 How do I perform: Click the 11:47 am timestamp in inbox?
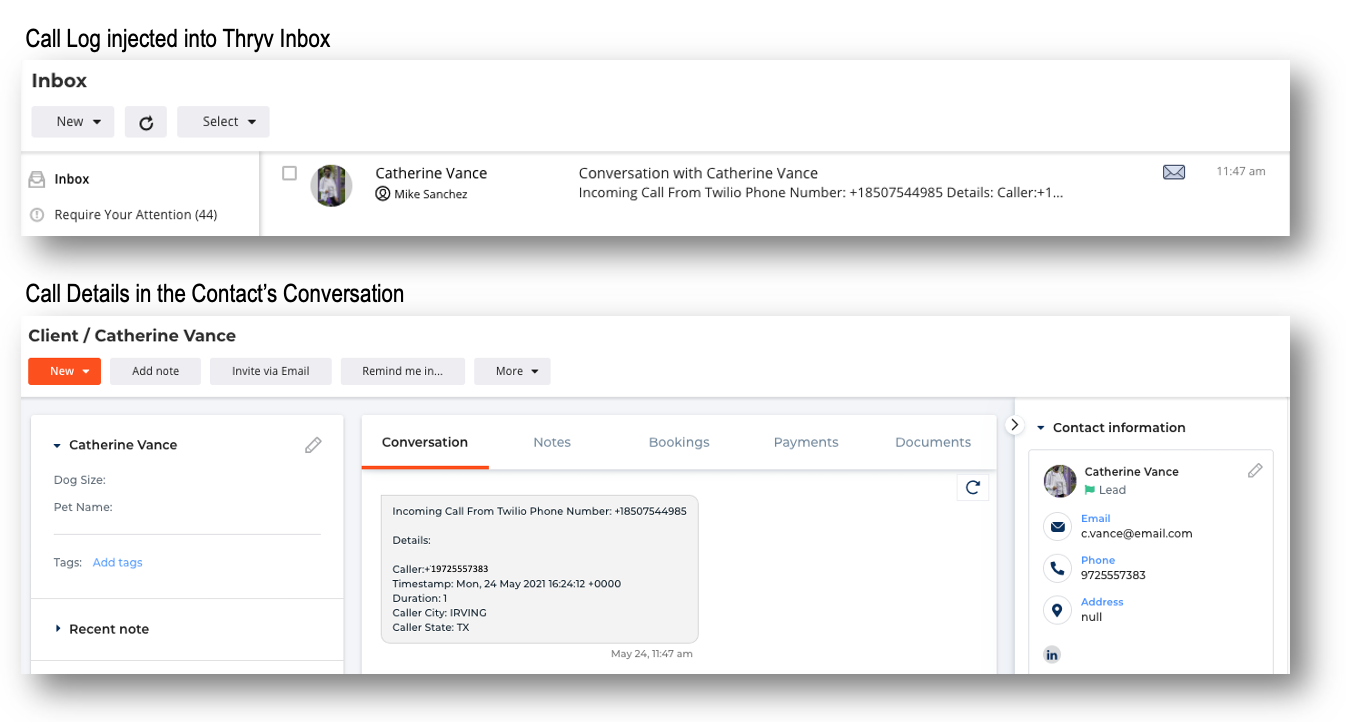pyautogui.click(x=1241, y=171)
